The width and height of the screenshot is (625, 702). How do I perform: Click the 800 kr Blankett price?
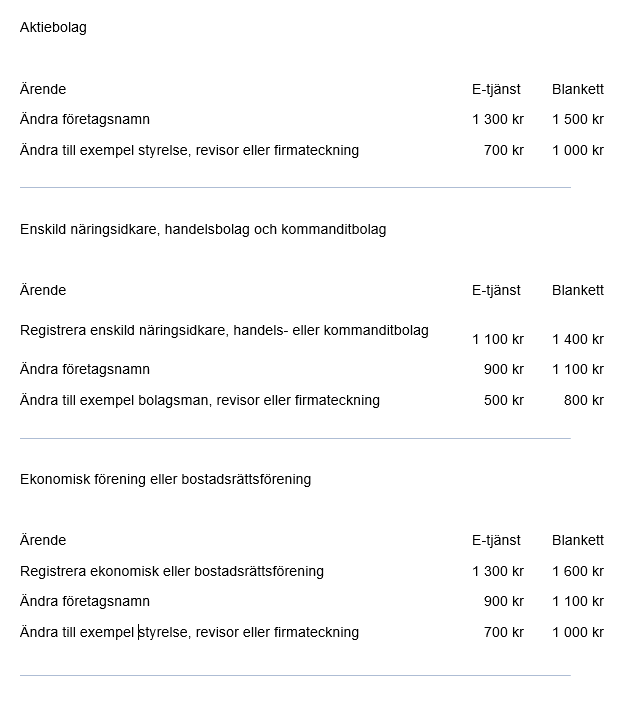click(x=583, y=400)
